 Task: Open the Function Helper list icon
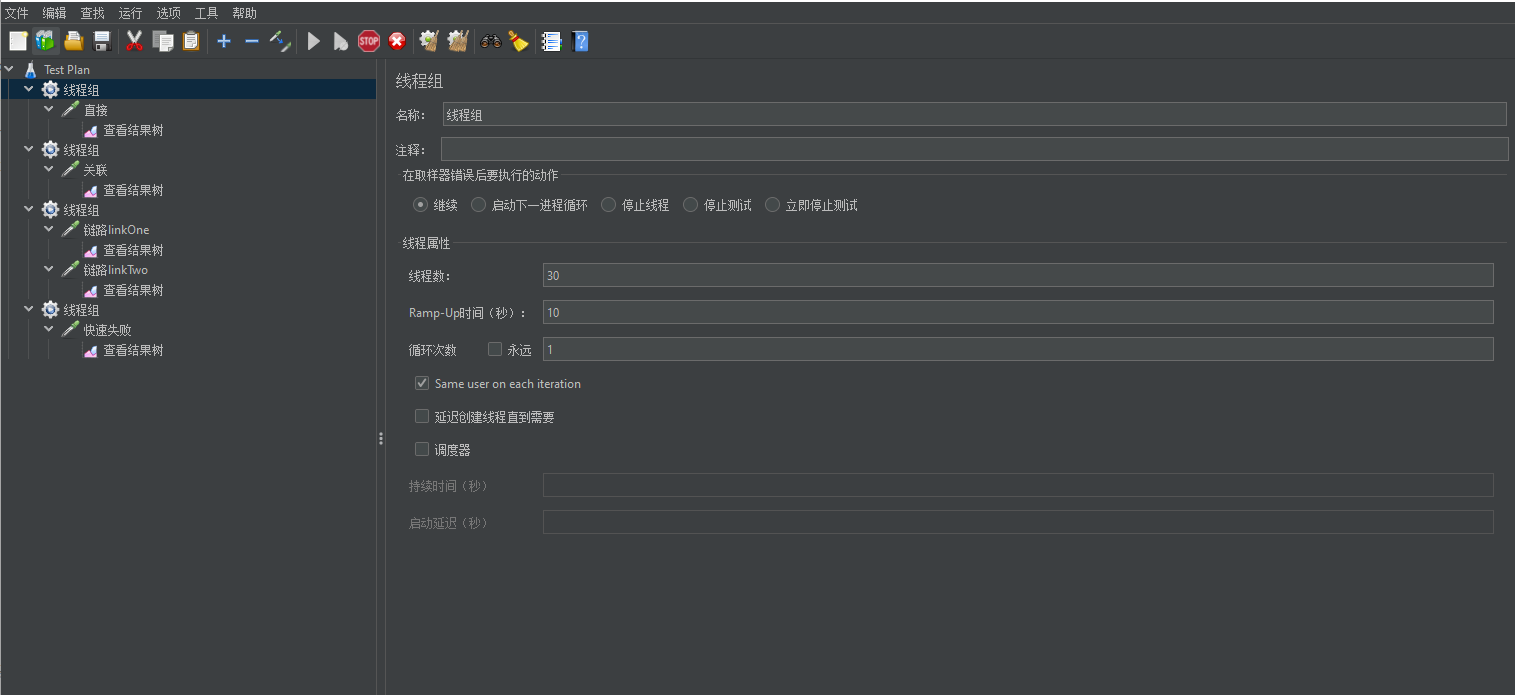pos(551,41)
